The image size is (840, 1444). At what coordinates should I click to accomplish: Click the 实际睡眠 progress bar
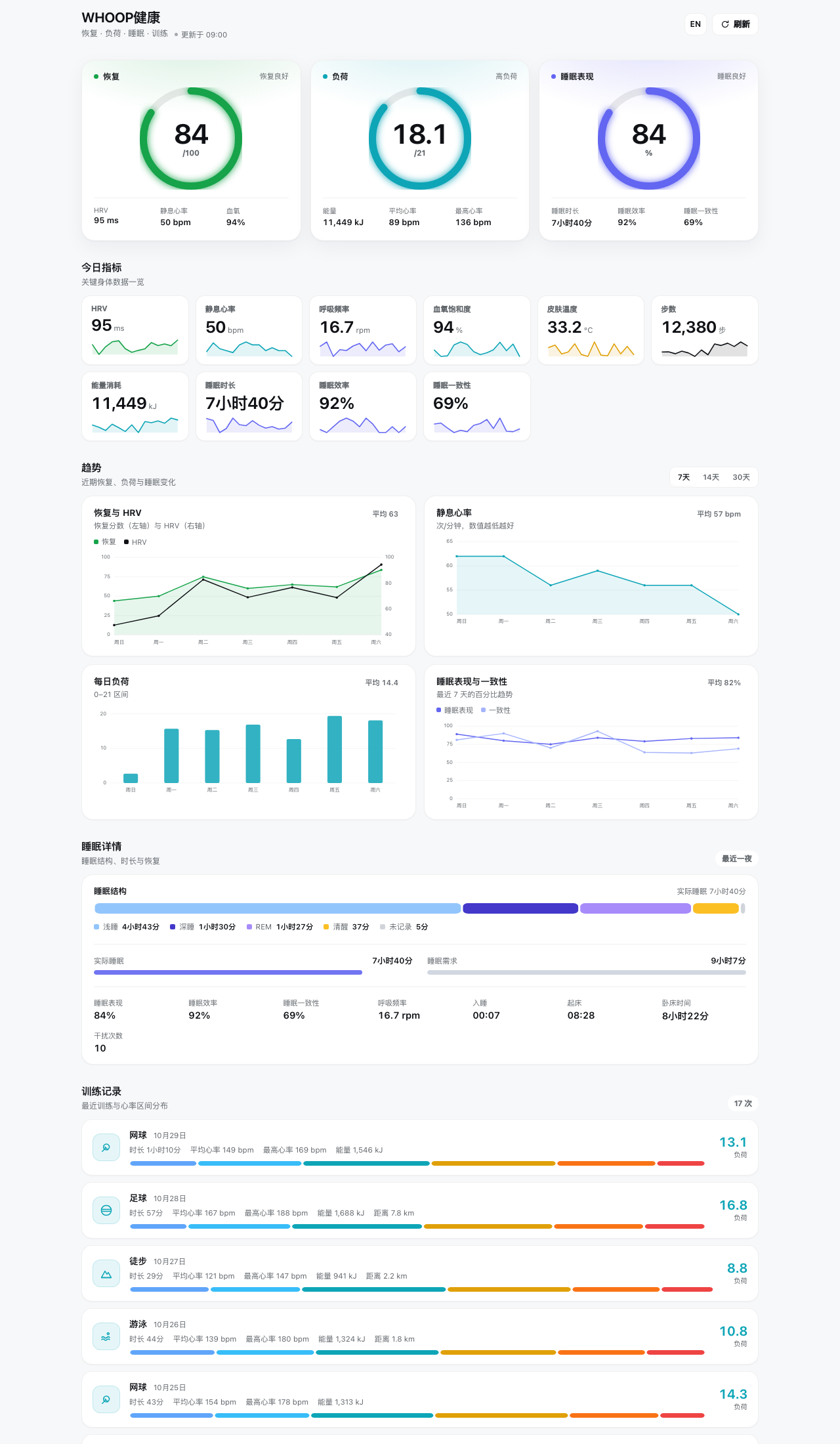click(x=228, y=972)
